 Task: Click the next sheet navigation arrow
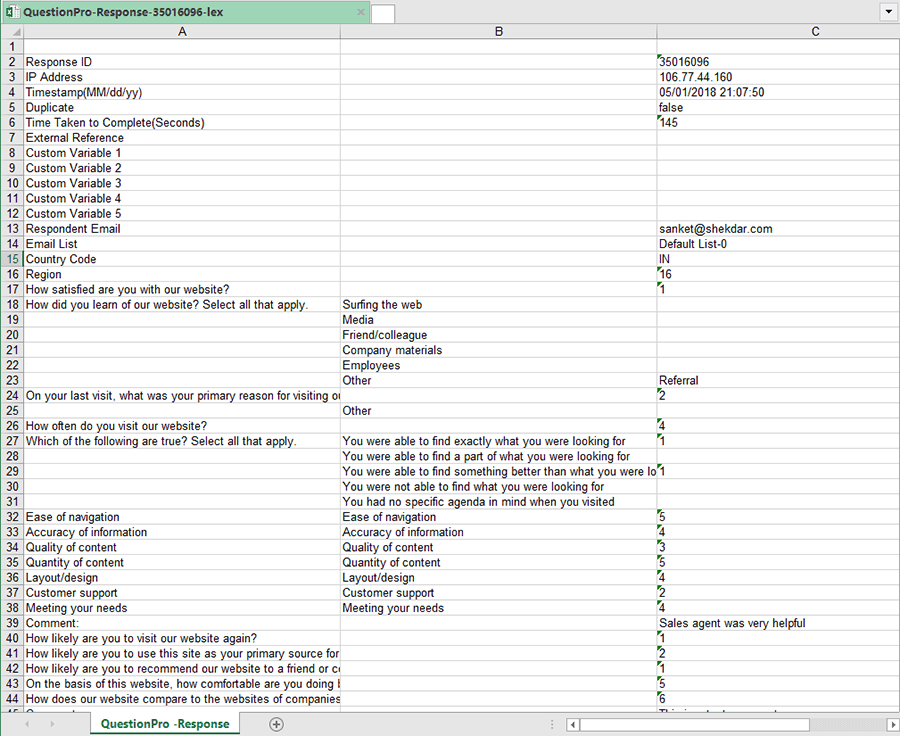(x=52, y=724)
